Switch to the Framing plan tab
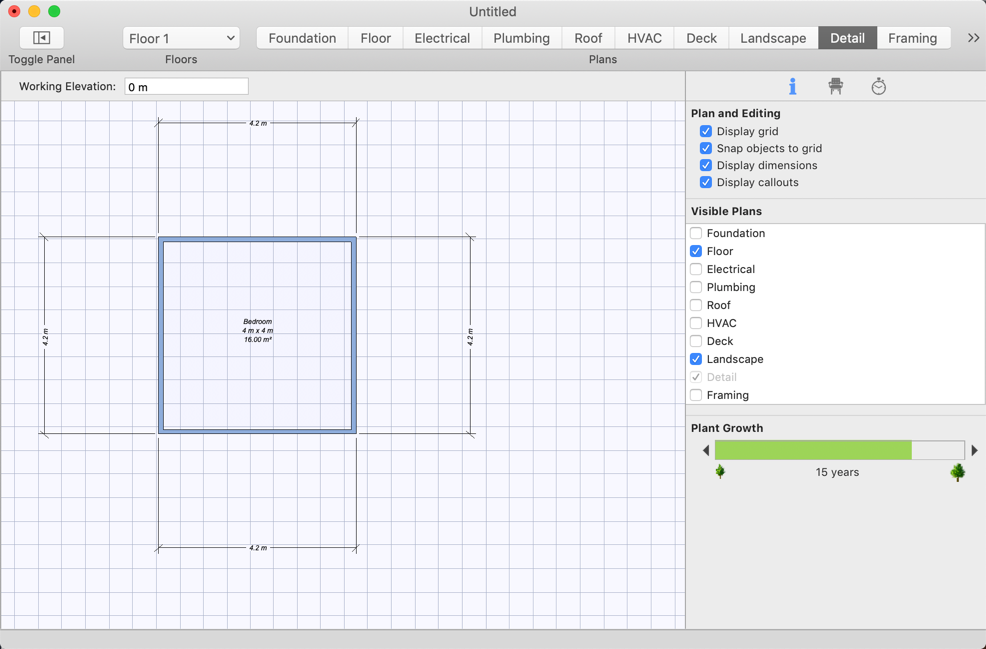The width and height of the screenshot is (986, 649). tap(912, 38)
